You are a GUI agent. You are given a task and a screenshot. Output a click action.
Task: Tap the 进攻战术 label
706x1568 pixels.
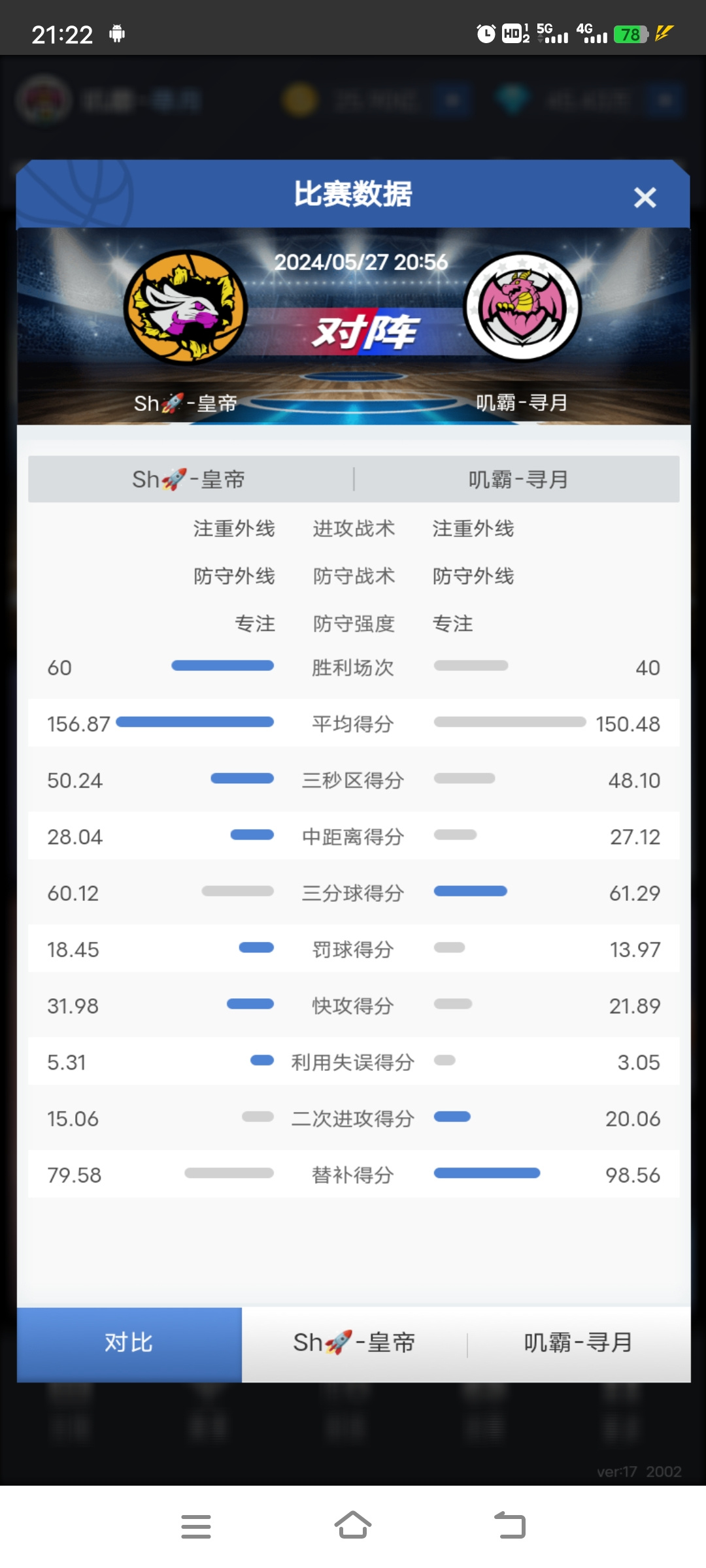(354, 529)
